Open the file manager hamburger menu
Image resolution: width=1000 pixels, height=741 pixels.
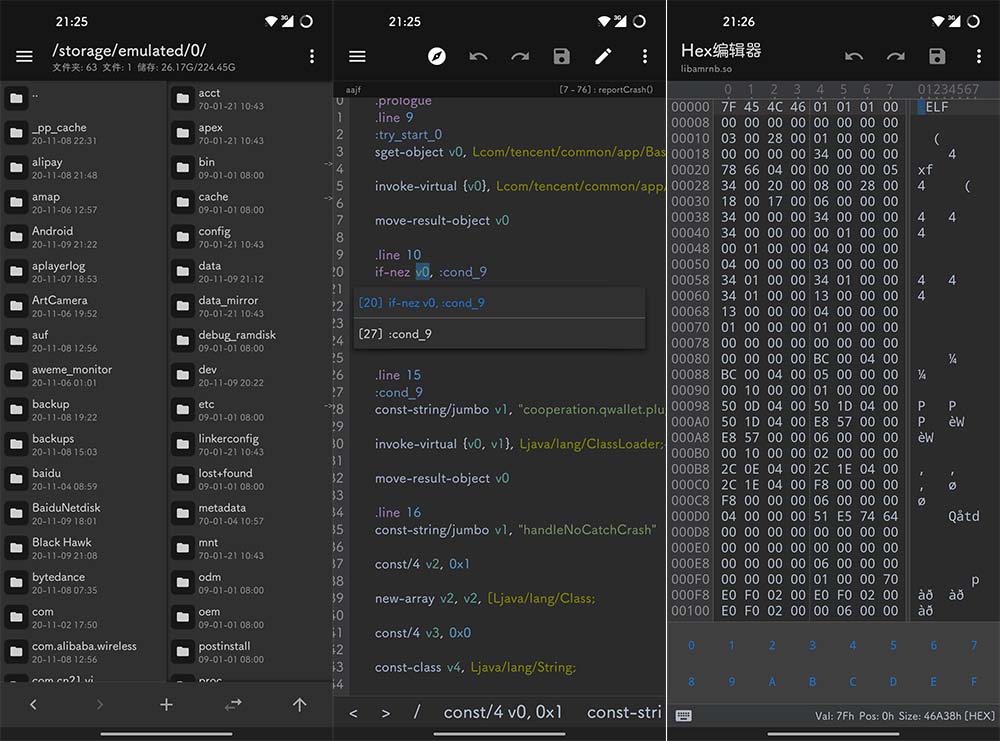click(24, 57)
